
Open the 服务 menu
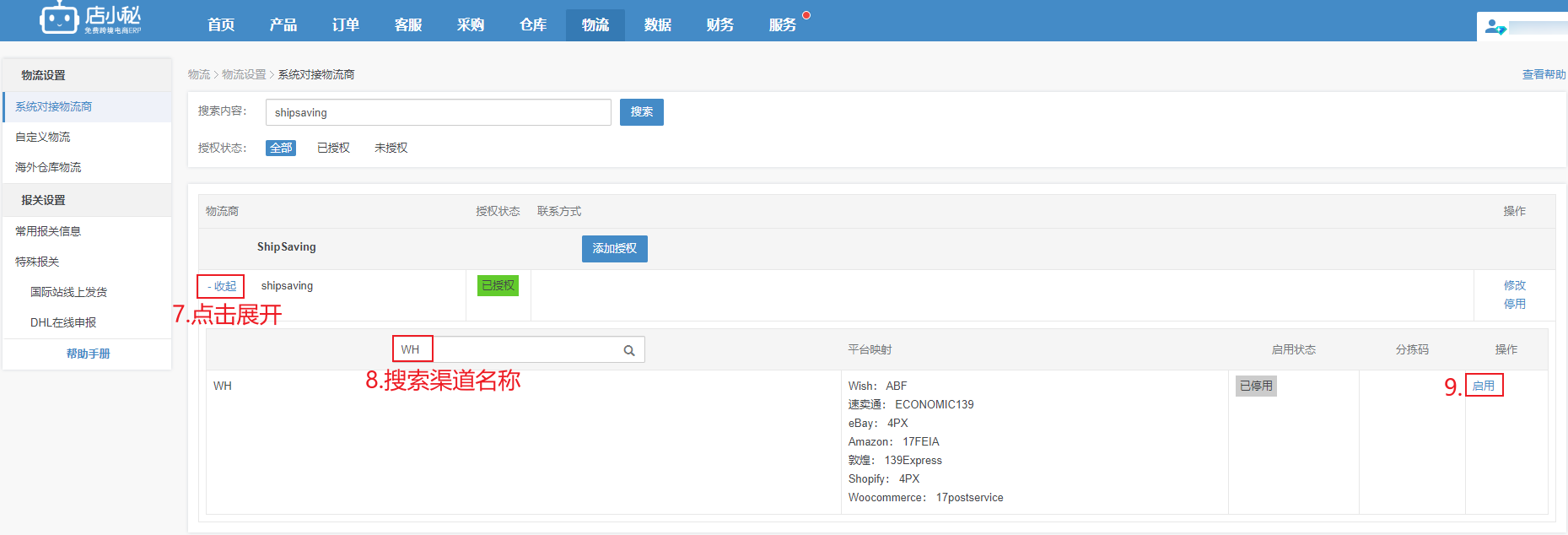click(x=783, y=24)
